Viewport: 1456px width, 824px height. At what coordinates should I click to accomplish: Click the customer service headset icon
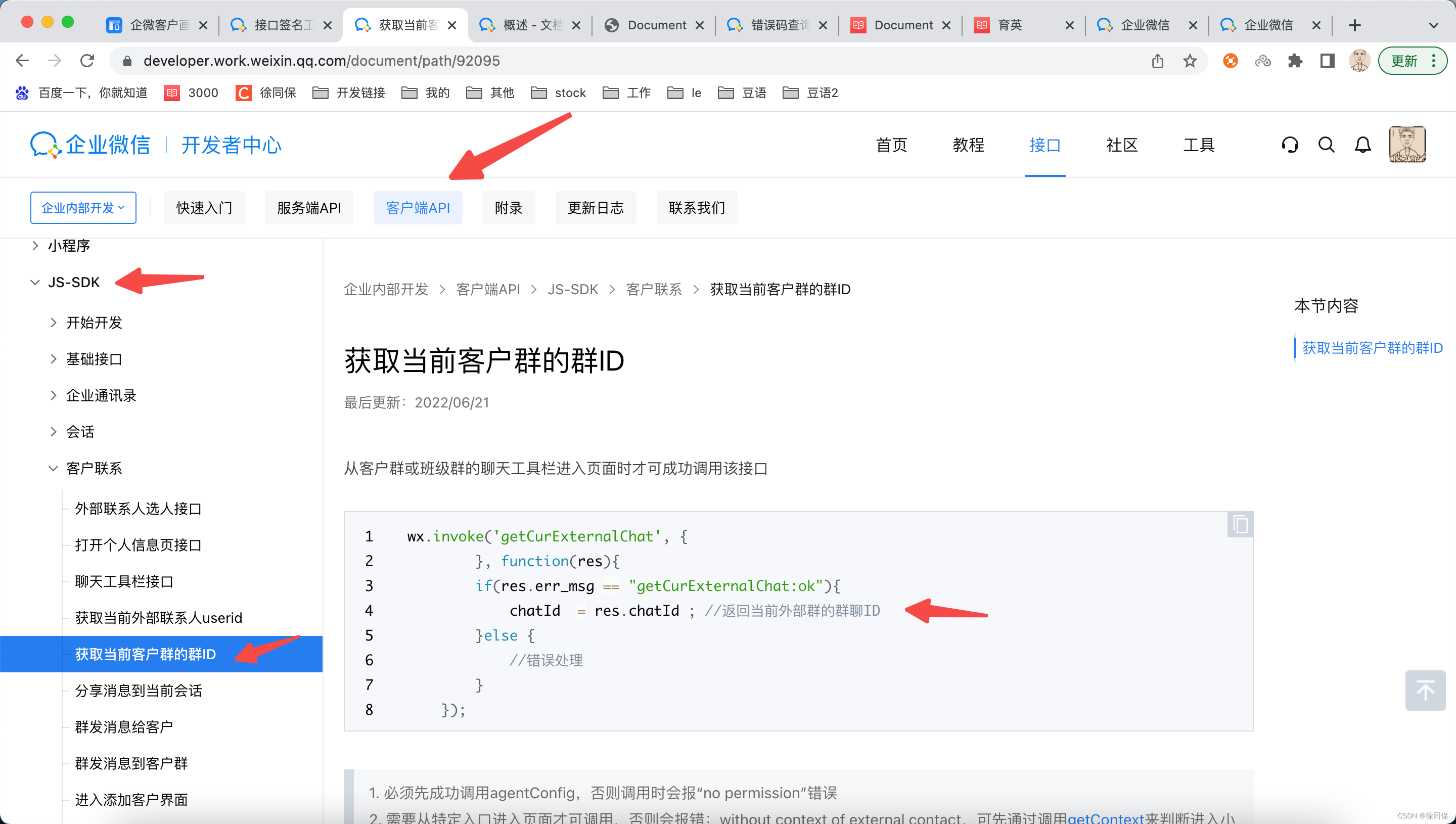click(x=1290, y=145)
